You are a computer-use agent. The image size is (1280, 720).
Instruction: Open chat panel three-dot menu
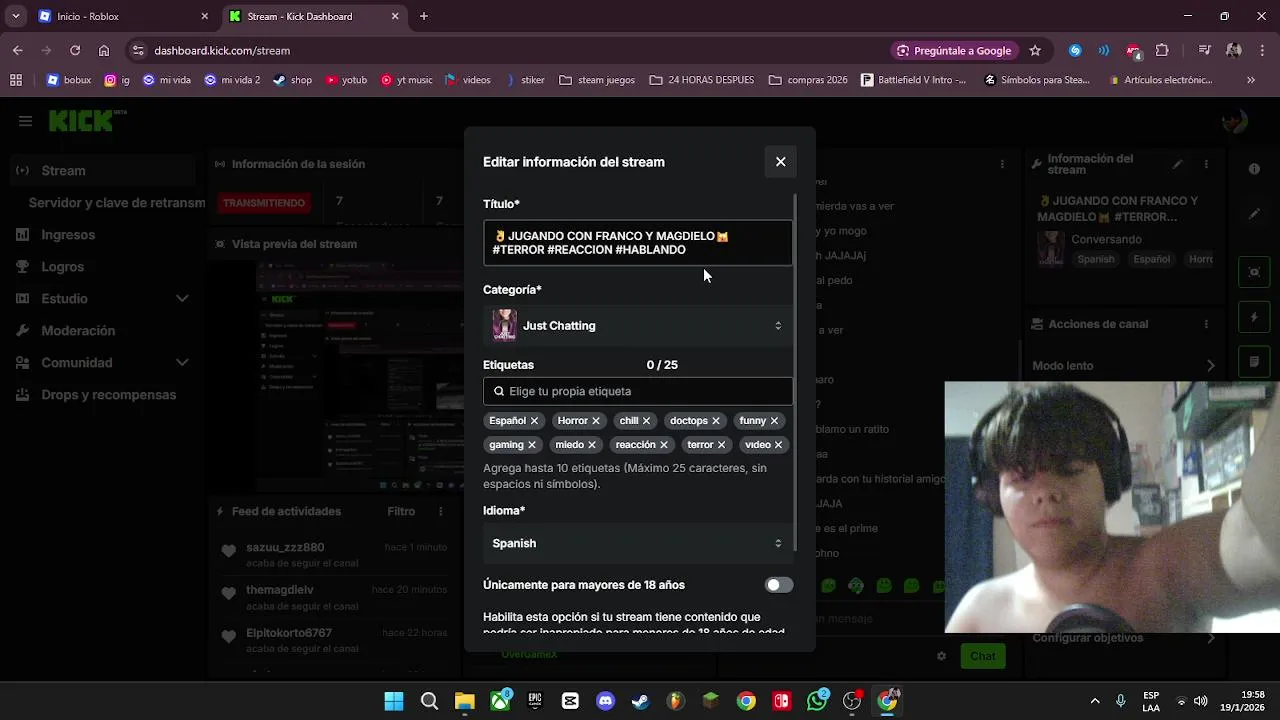pyautogui.click(x=1003, y=164)
